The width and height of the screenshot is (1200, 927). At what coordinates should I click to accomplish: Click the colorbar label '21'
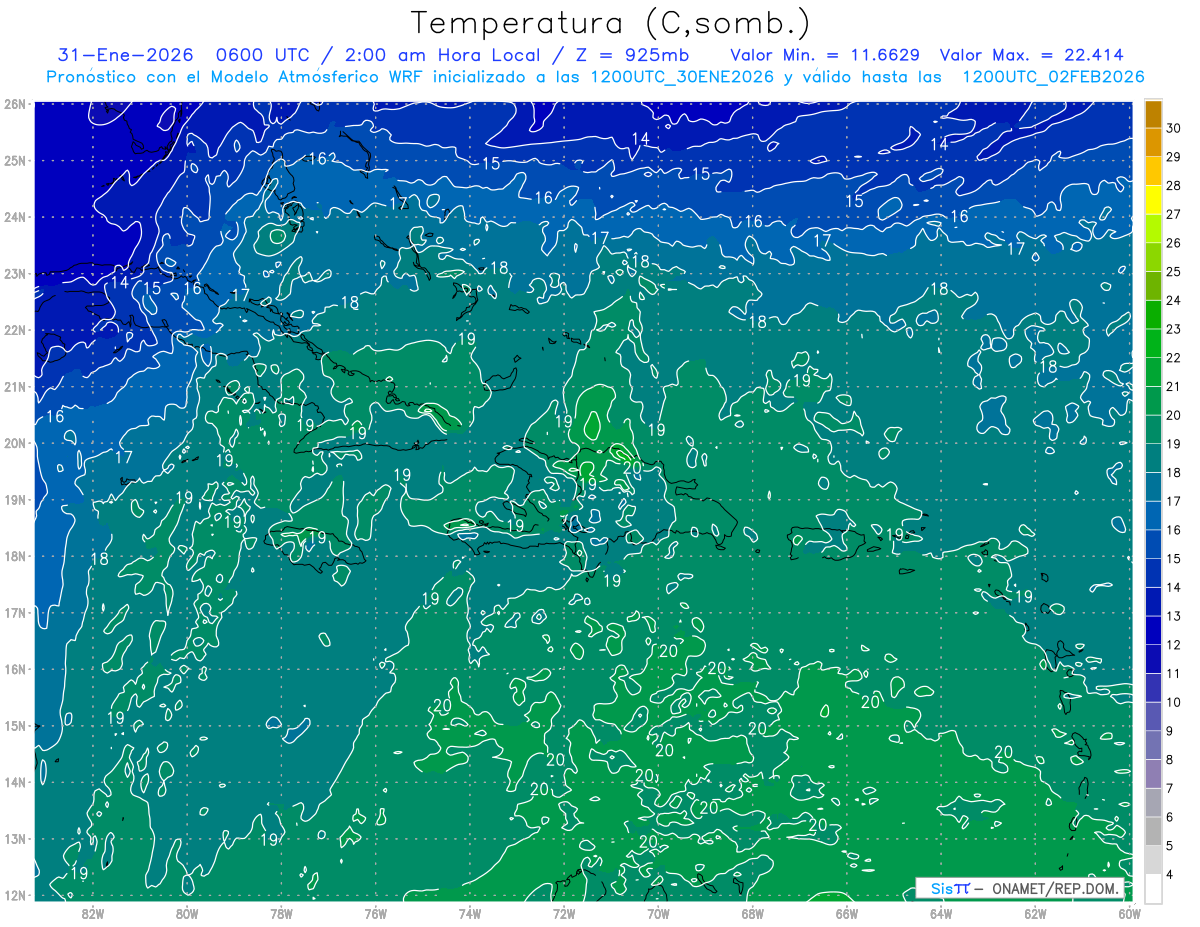click(1174, 386)
